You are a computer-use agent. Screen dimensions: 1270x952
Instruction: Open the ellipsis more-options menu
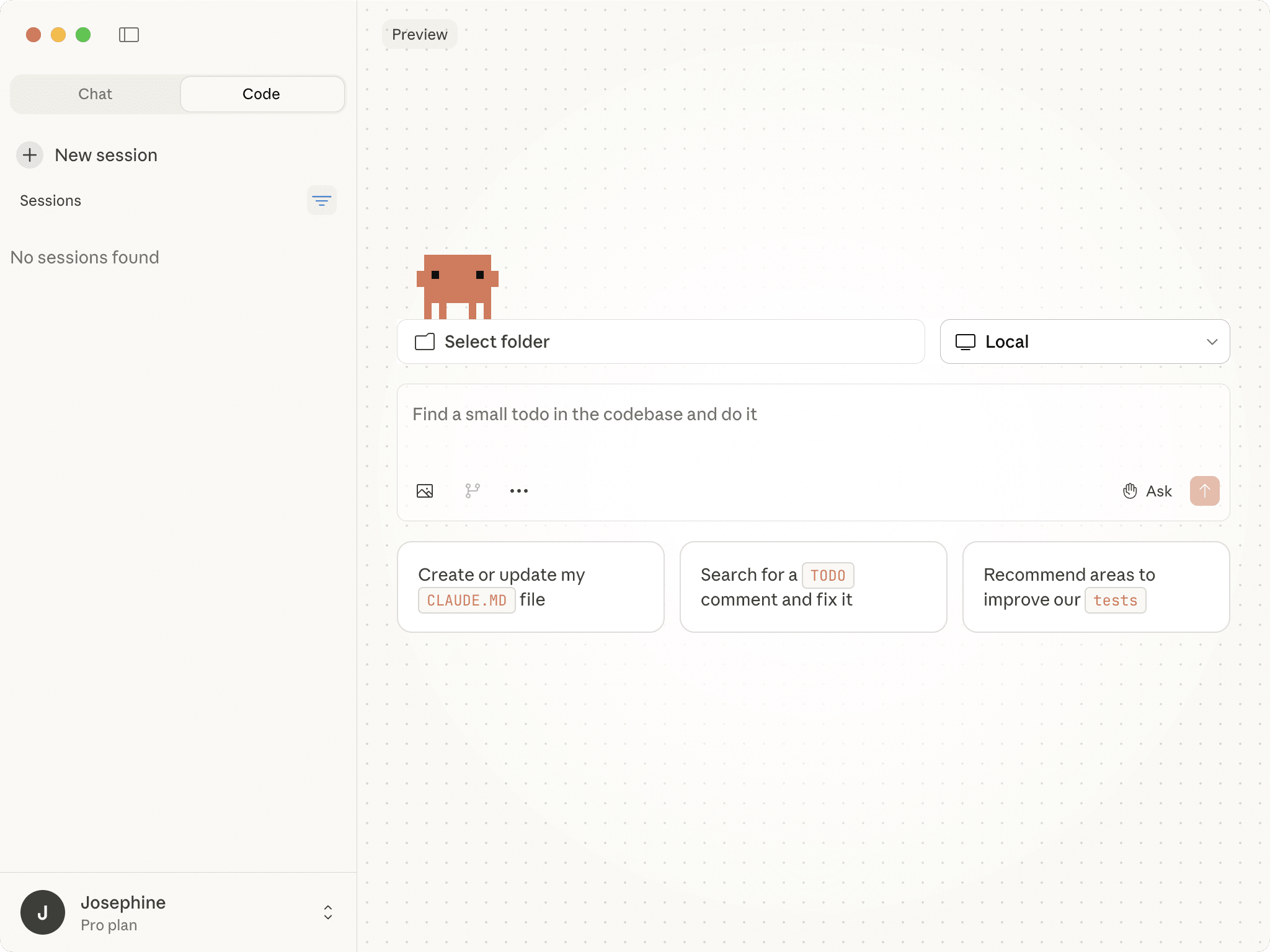[x=519, y=491]
